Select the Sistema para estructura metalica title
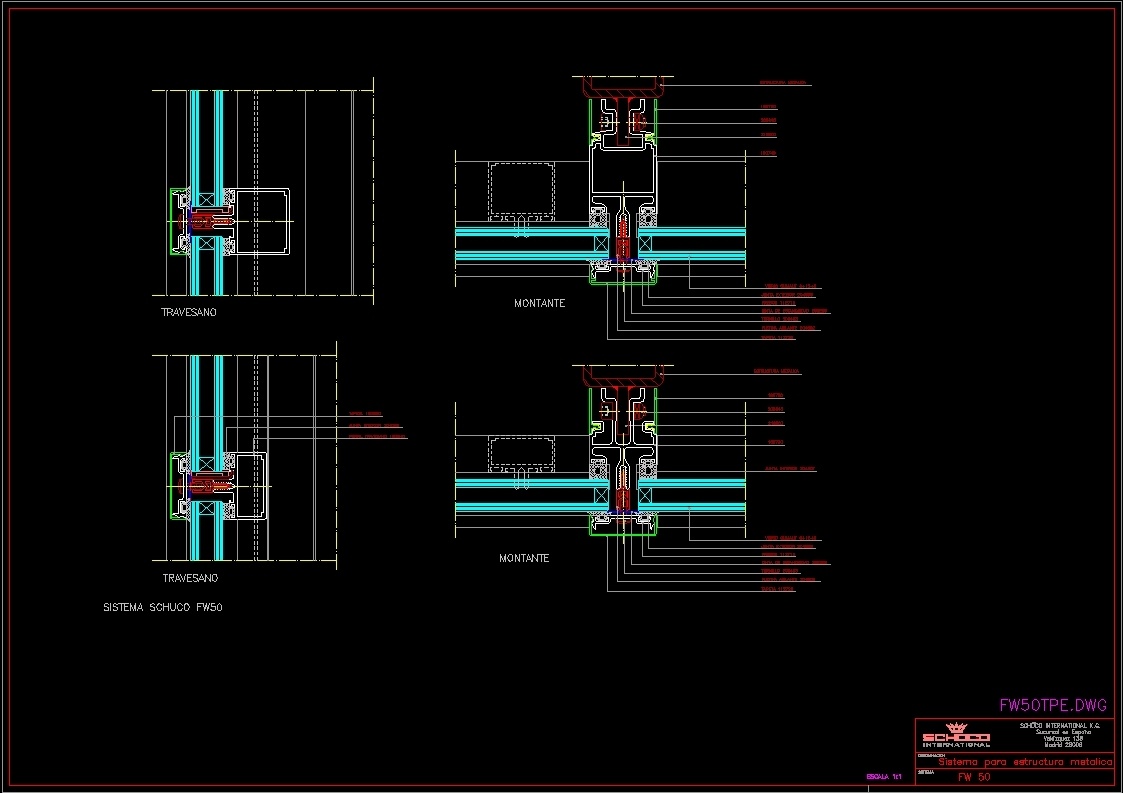This screenshot has width=1123, height=793. coord(1023,761)
